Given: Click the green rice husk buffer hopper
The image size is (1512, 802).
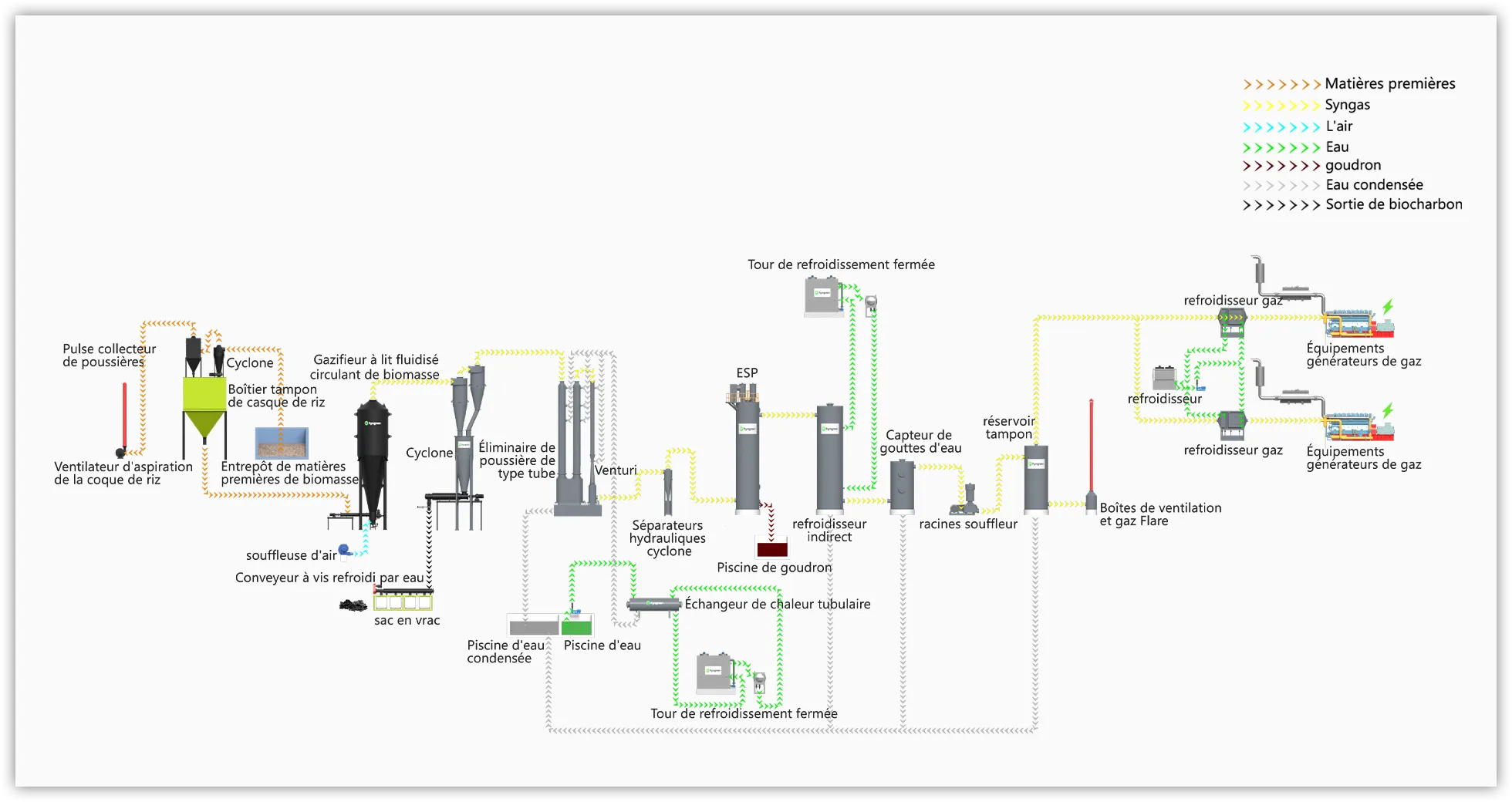Looking at the screenshot, I should [204, 406].
